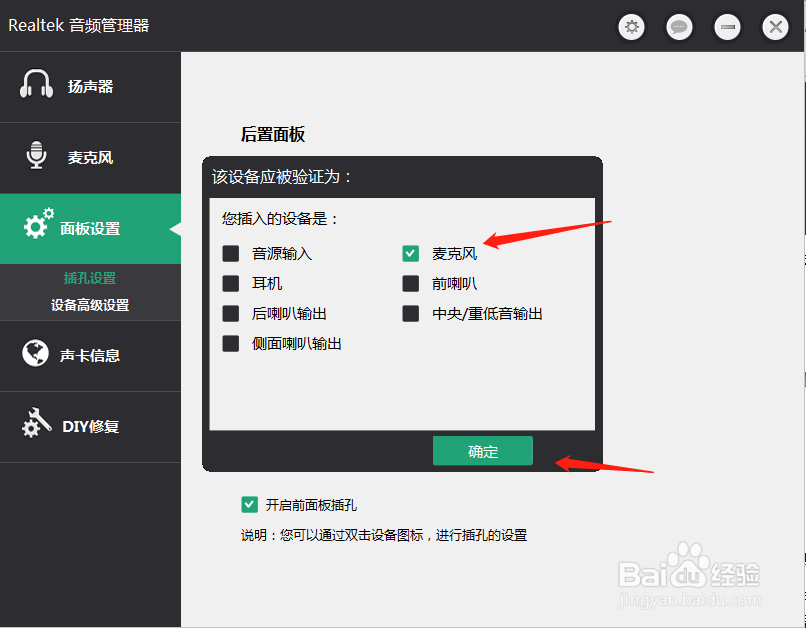806x628 pixels.
Task: Click the 后置面板 heading text
Action: 273,135
